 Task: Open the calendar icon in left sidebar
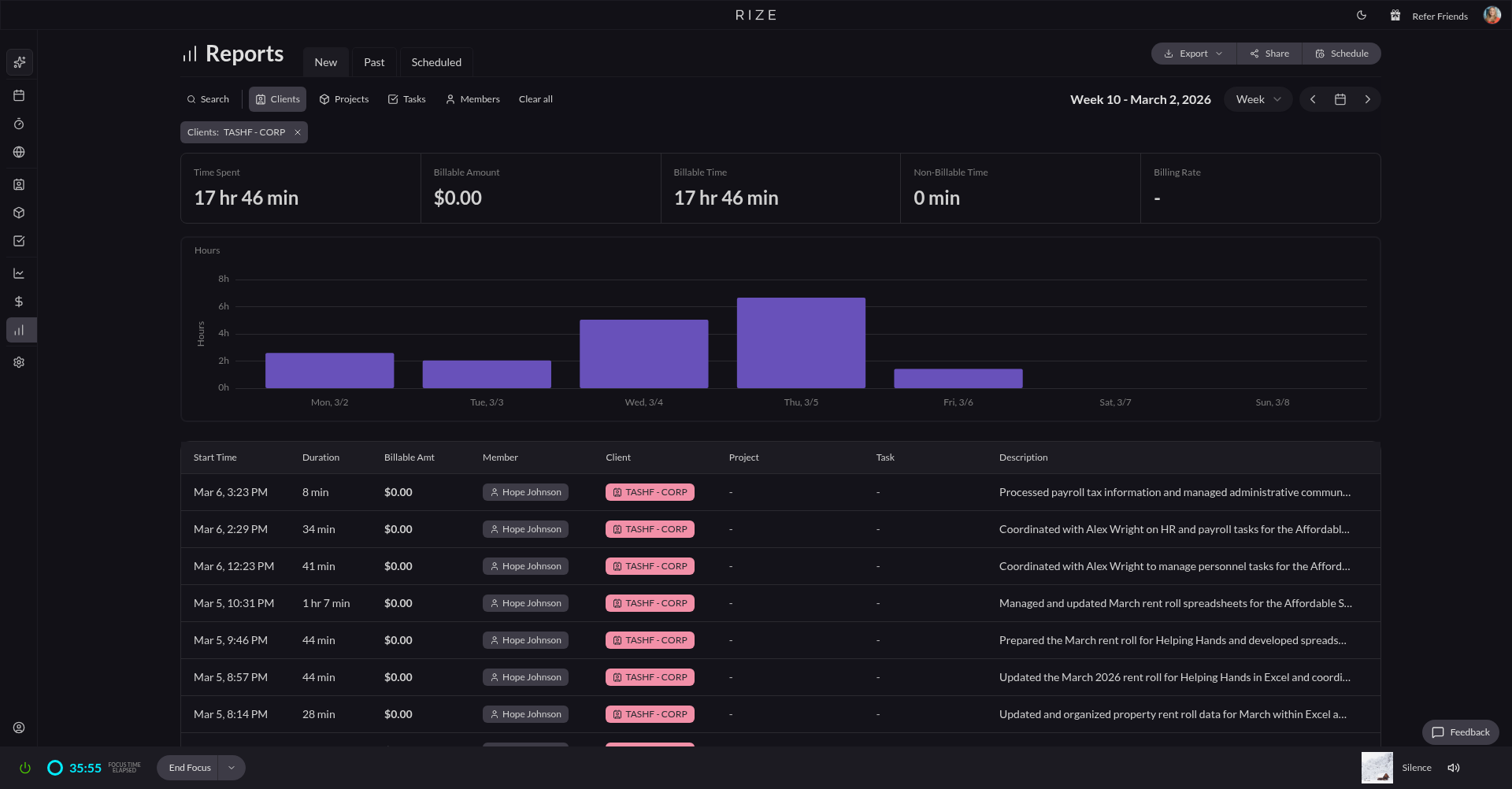tap(19, 95)
